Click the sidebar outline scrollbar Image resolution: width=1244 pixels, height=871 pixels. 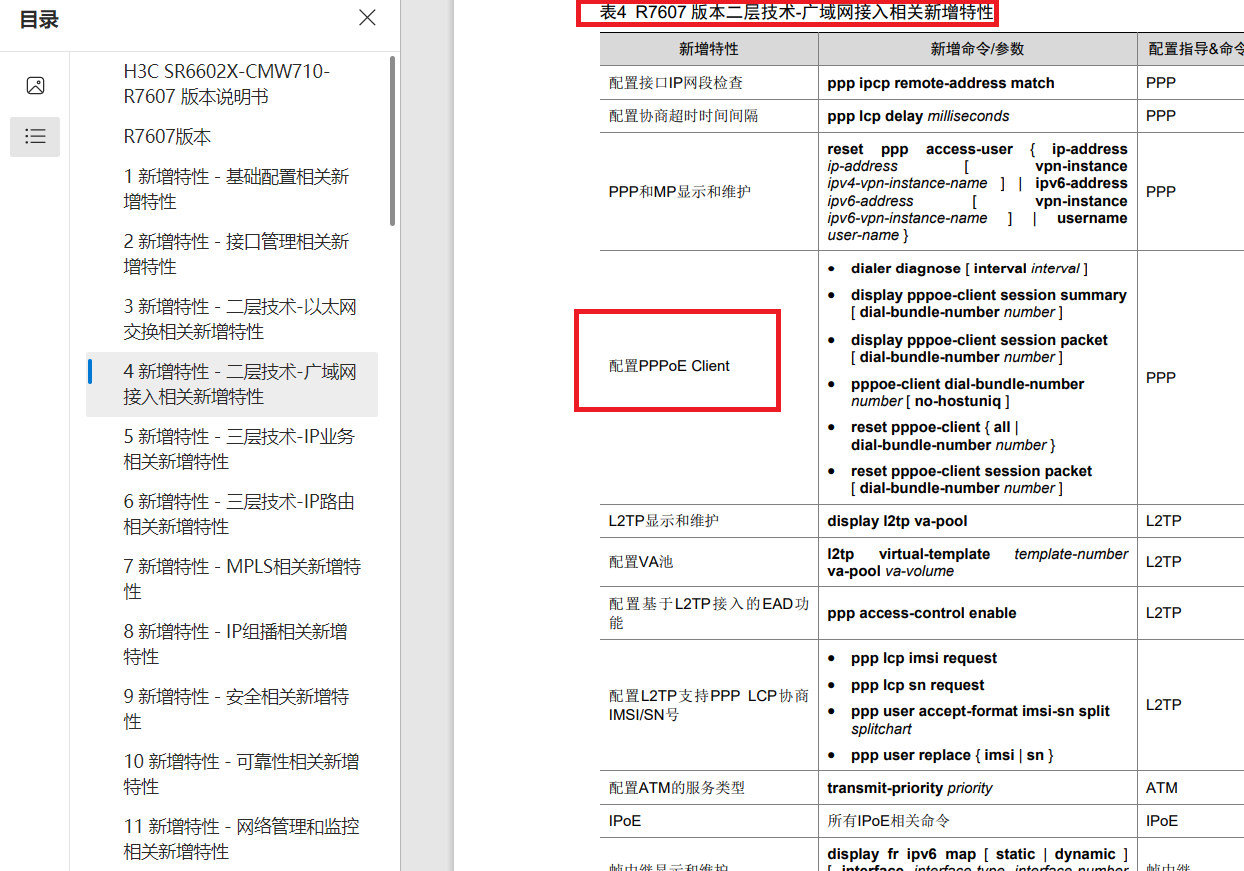pyautogui.click(x=392, y=140)
